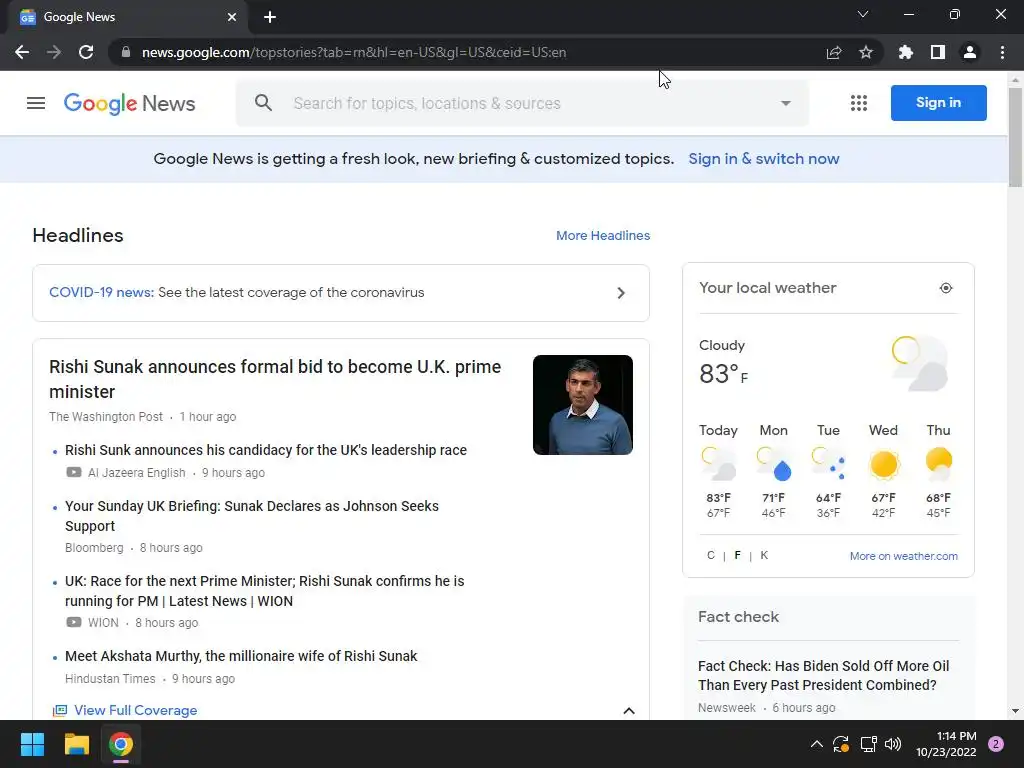Open WION Race for Prime Minister video
Viewport: 1024px width, 768px height.
click(x=264, y=591)
